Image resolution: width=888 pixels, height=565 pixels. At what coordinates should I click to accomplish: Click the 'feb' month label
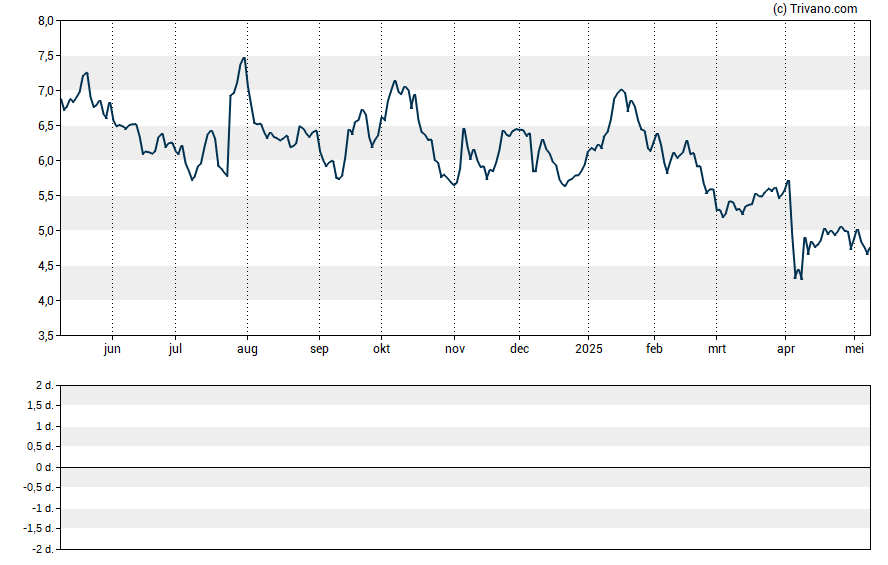click(654, 349)
